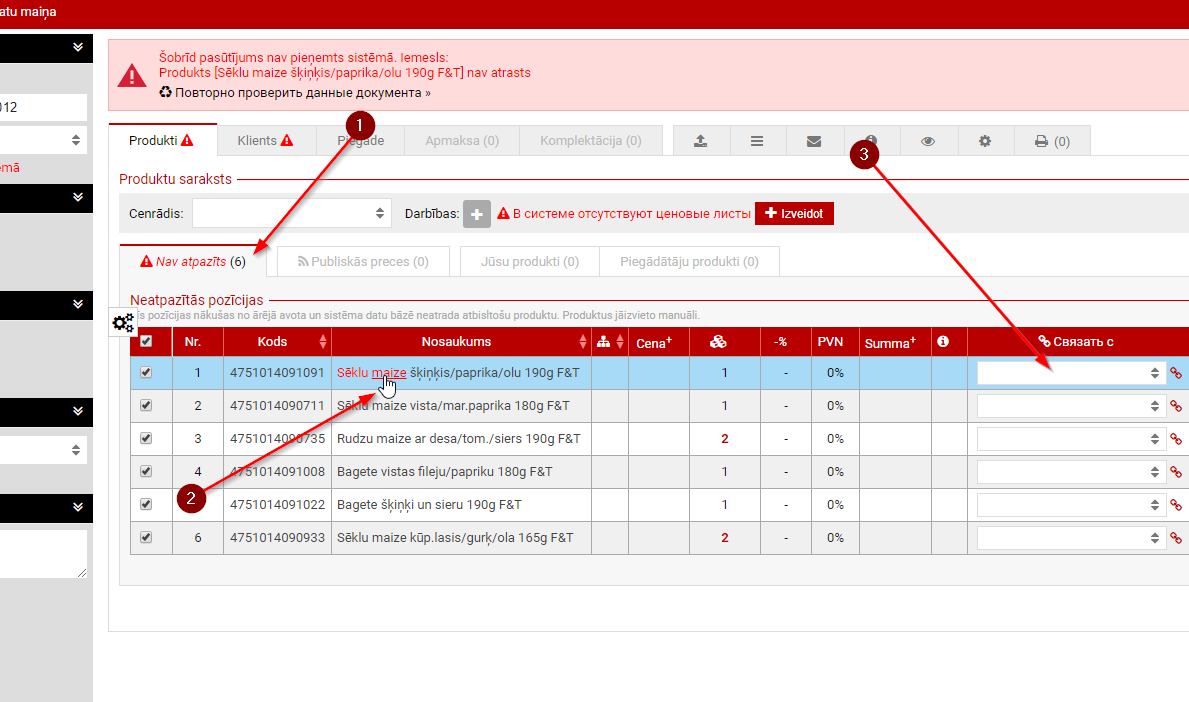The width and height of the screenshot is (1189, 702).
Task: Click the link chain icon in row 6
Action: tap(1176, 538)
